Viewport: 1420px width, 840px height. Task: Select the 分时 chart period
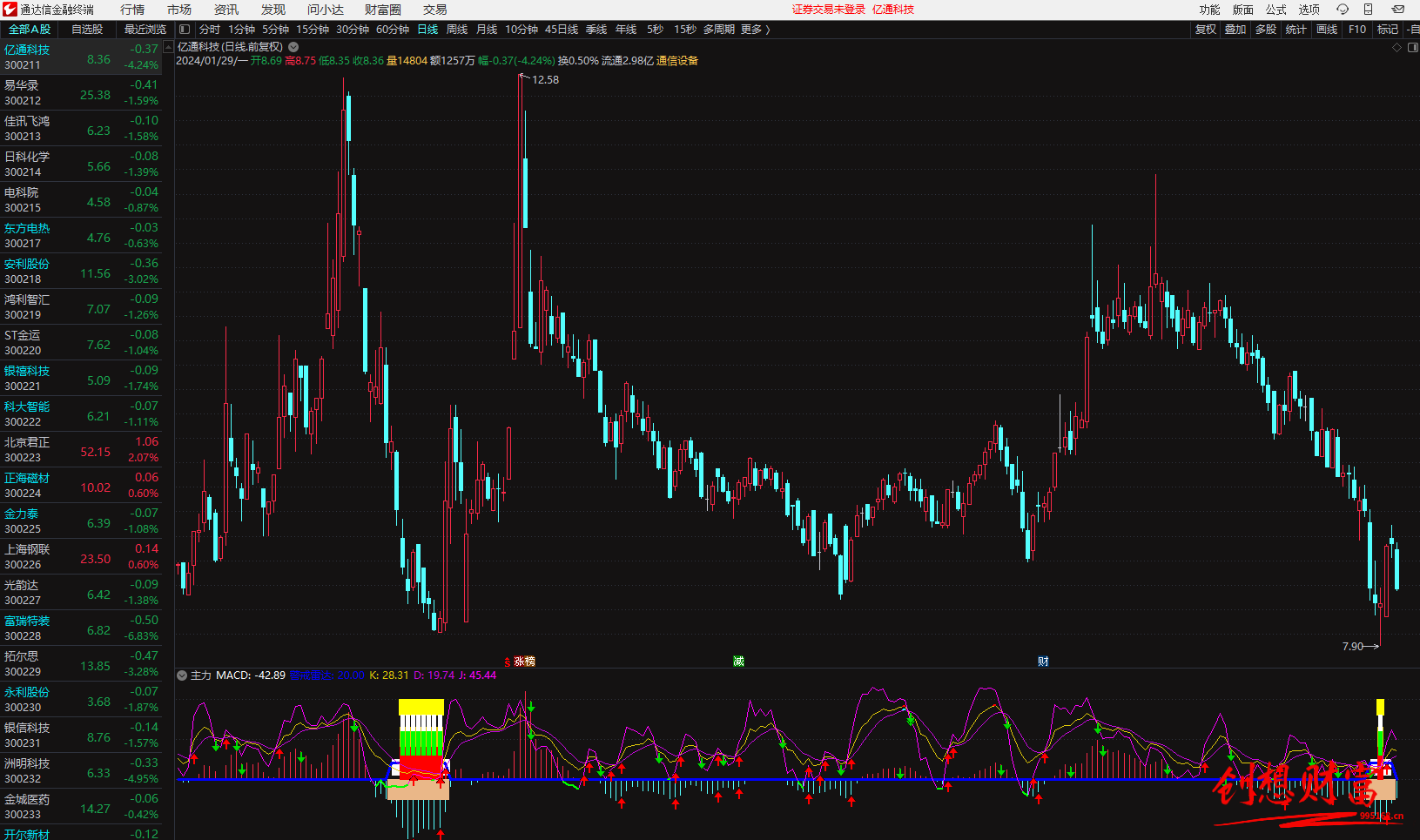pyautogui.click(x=210, y=30)
